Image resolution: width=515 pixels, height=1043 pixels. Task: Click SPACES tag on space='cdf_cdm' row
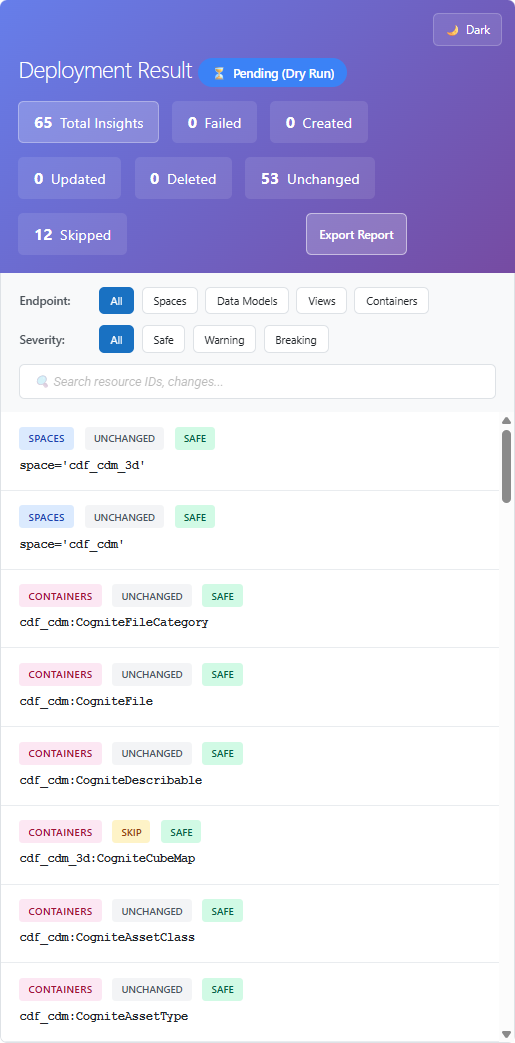click(x=47, y=517)
